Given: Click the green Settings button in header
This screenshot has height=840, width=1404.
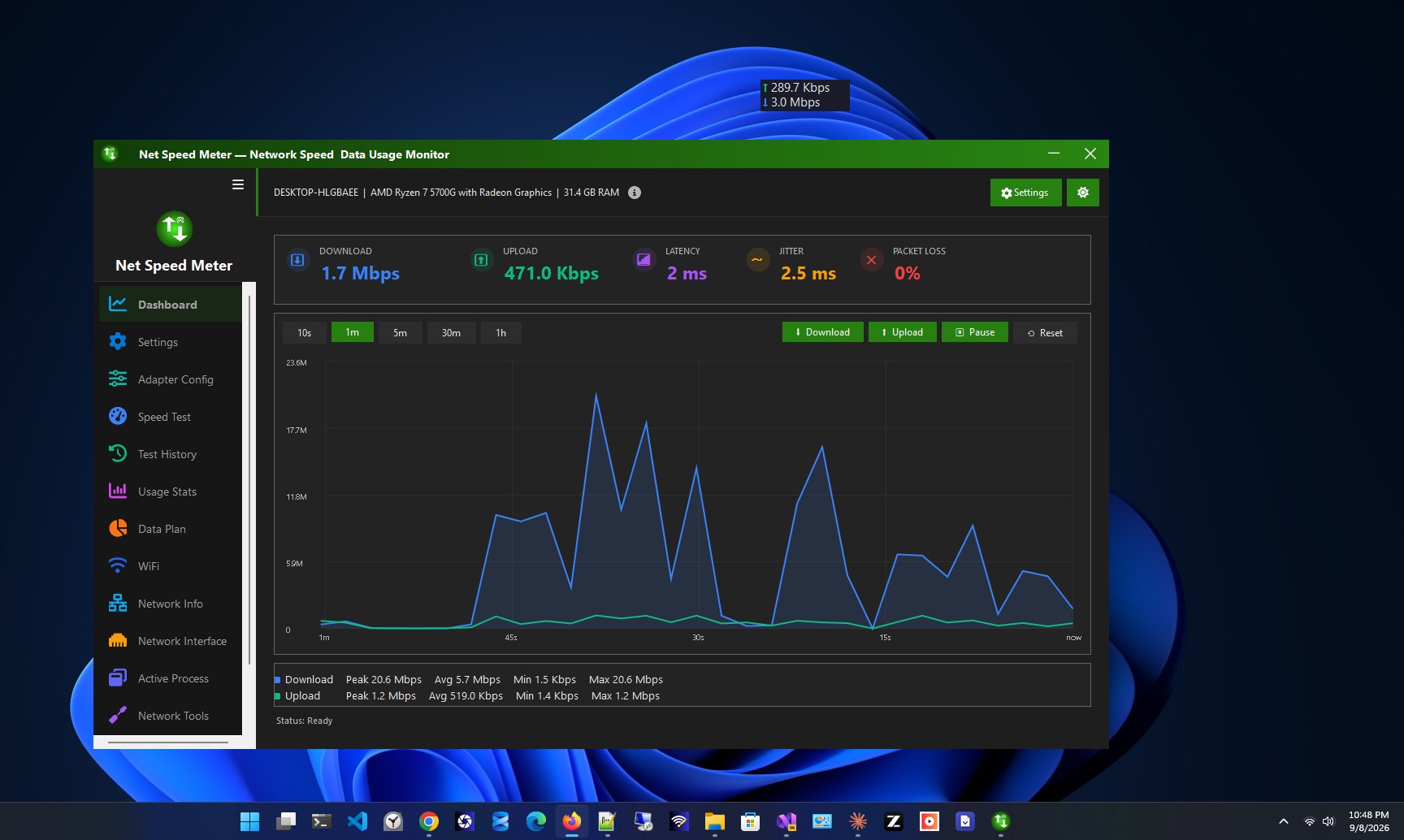Looking at the screenshot, I should click(x=1025, y=193).
